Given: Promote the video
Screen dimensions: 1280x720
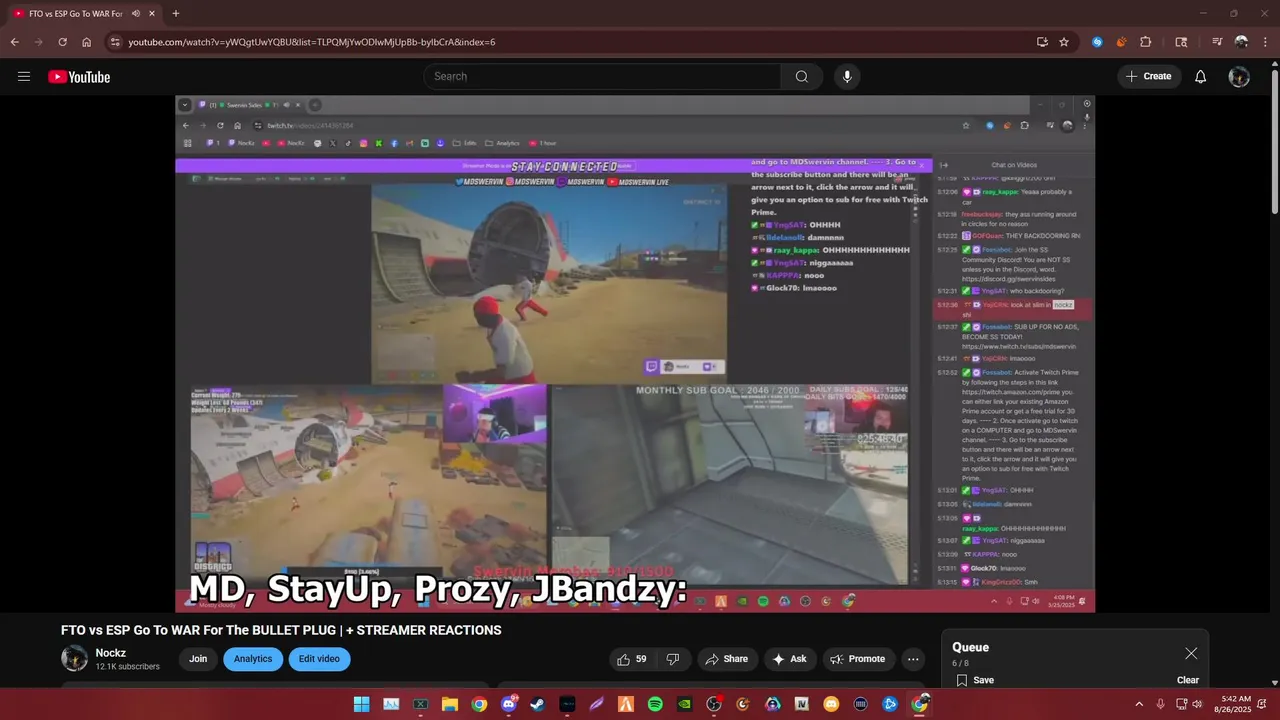Looking at the screenshot, I should pos(859,659).
